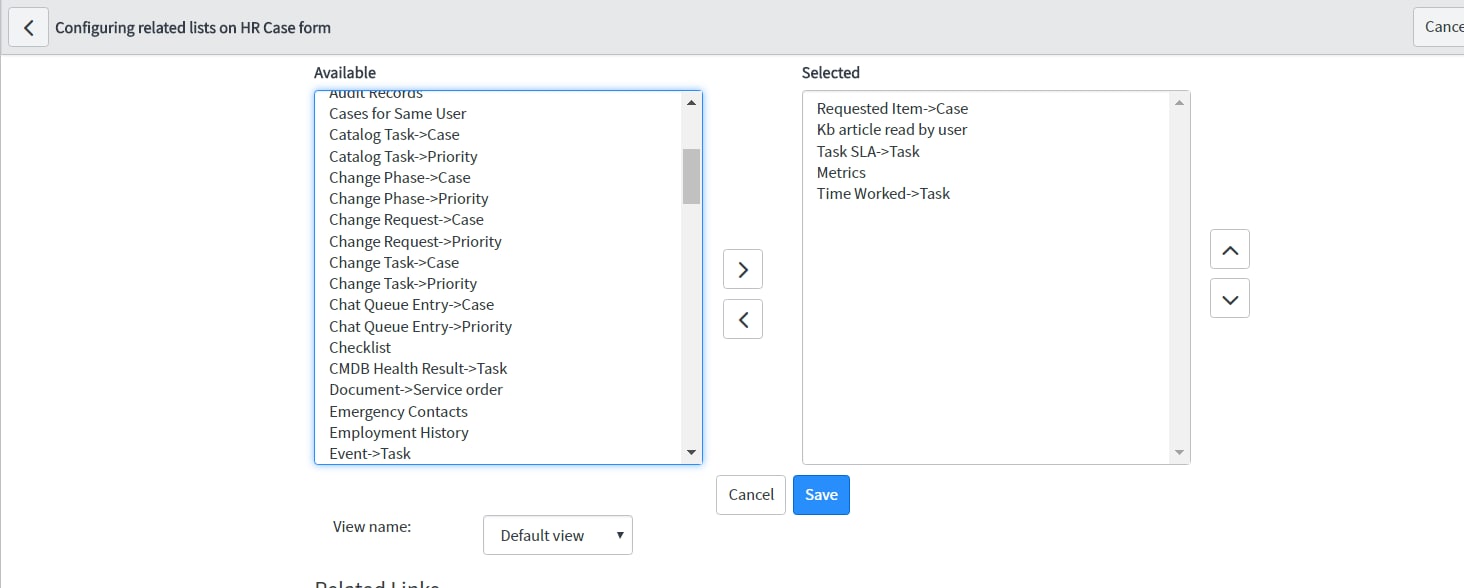Viewport: 1464px width, 588px height.
Task: Click the up chevron to reorder Selected items
Action: pyautogui.click(x=1229, y=249)
